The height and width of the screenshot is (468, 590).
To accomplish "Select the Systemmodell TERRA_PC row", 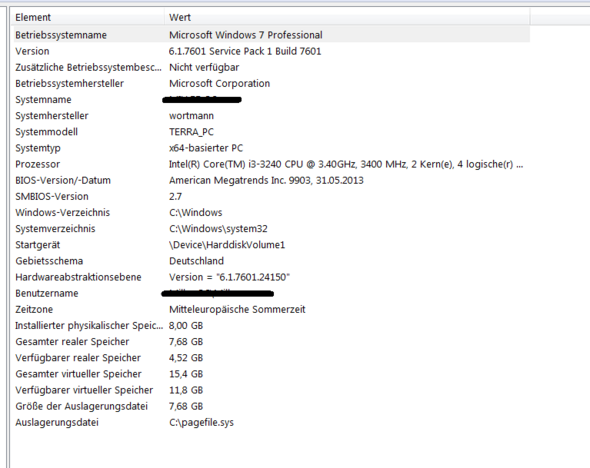I will click(271, 132).
